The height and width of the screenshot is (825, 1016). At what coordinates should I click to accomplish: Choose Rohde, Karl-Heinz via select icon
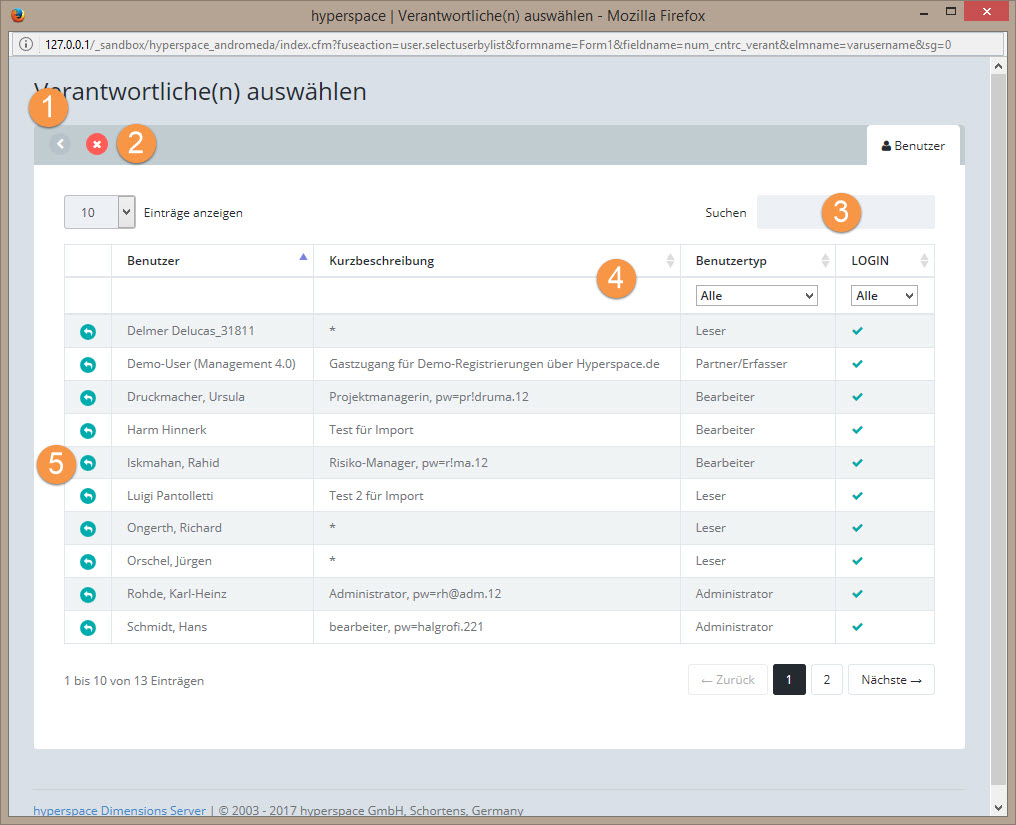coord(87,595)
